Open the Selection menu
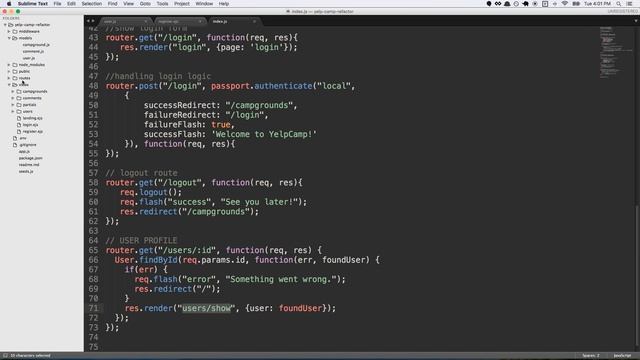Image resolution: width=640 pixels, height=360 pixels. [x=91, y=4]
